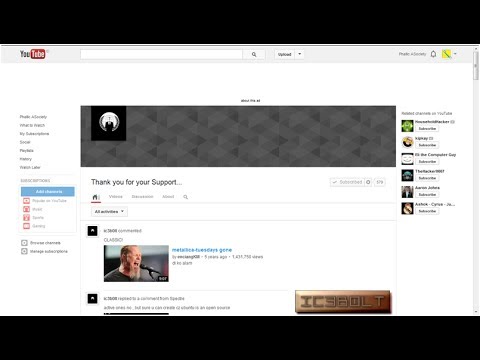Screen dimensions: 480x360
Task: Expand the Upload options arrow
Action: point(300,54)
